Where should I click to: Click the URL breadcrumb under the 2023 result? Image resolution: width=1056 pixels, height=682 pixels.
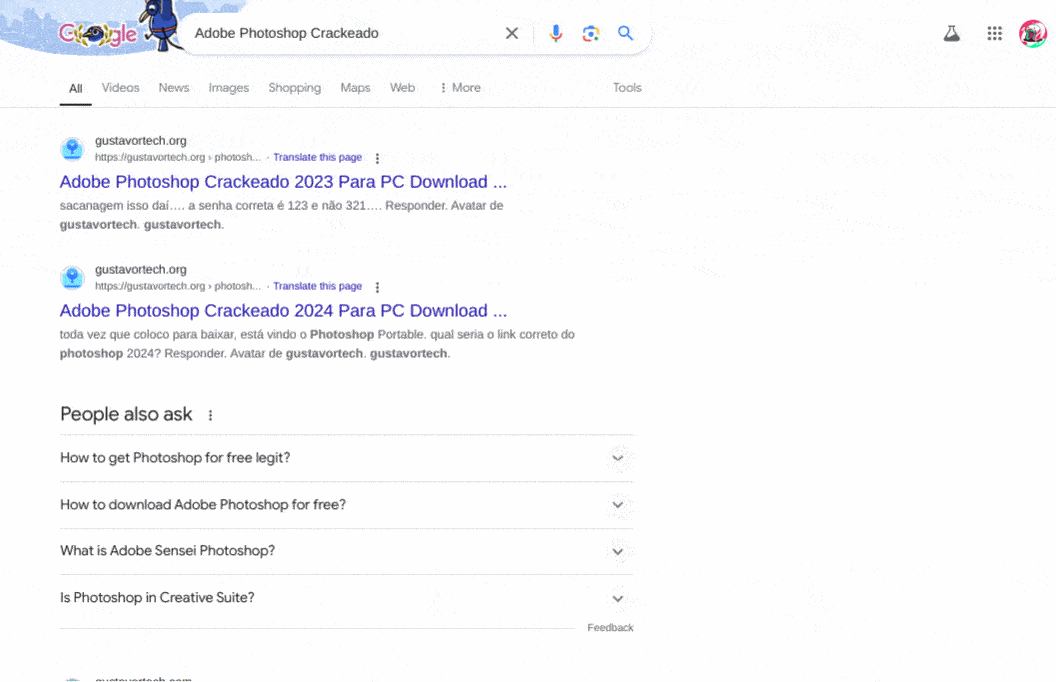pos(178,157)
